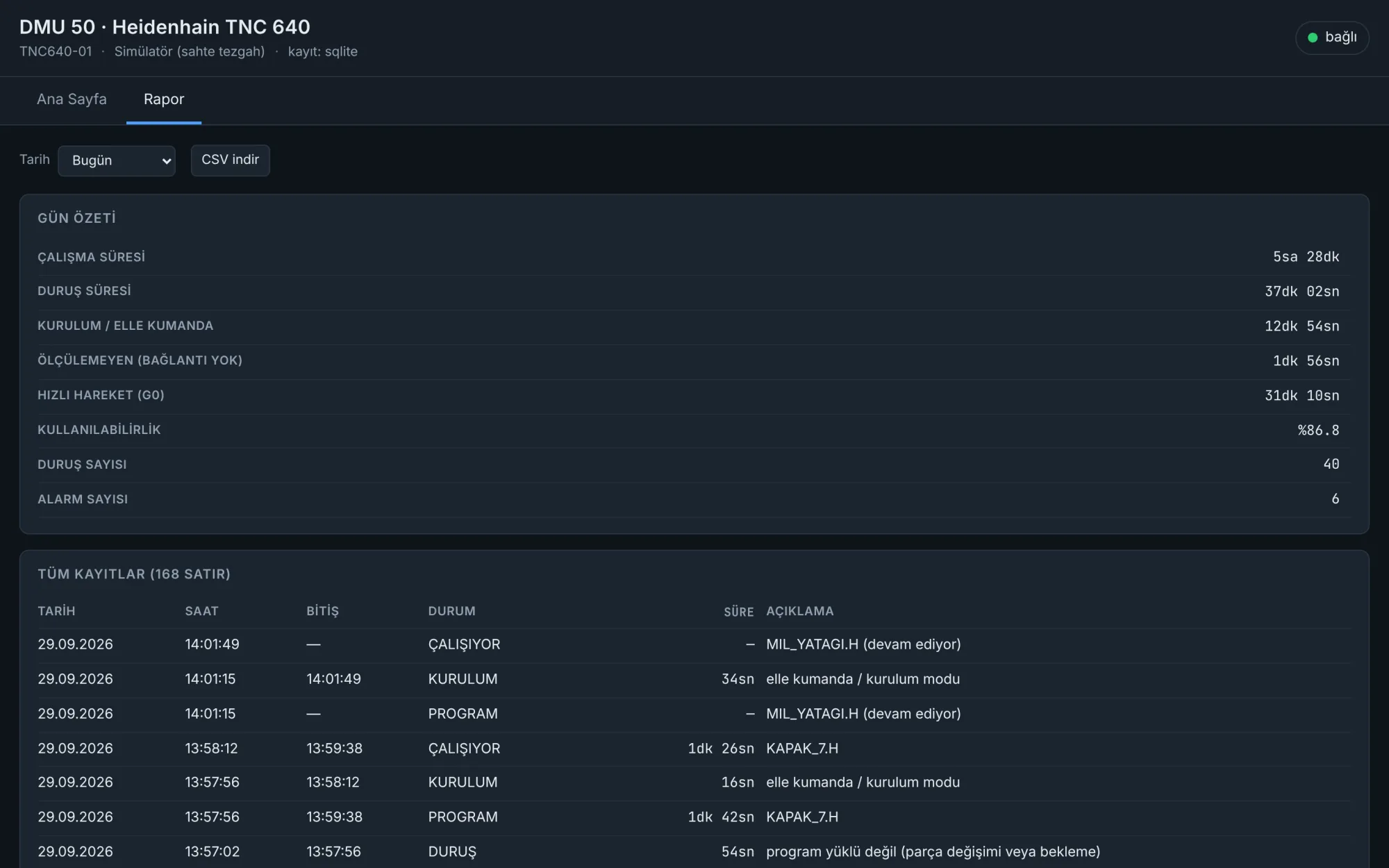Click the %86.8 availability value
1389x868 pixels.
pyautogui.click(x=1318, y=431)
